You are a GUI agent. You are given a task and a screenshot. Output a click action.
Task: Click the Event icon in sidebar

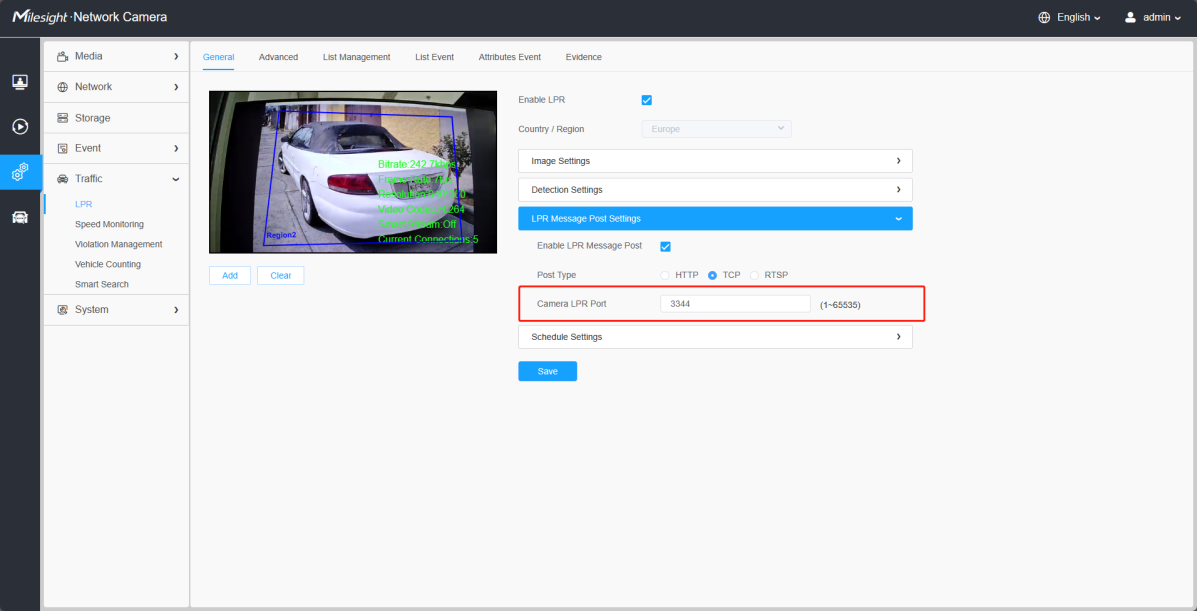63,148
